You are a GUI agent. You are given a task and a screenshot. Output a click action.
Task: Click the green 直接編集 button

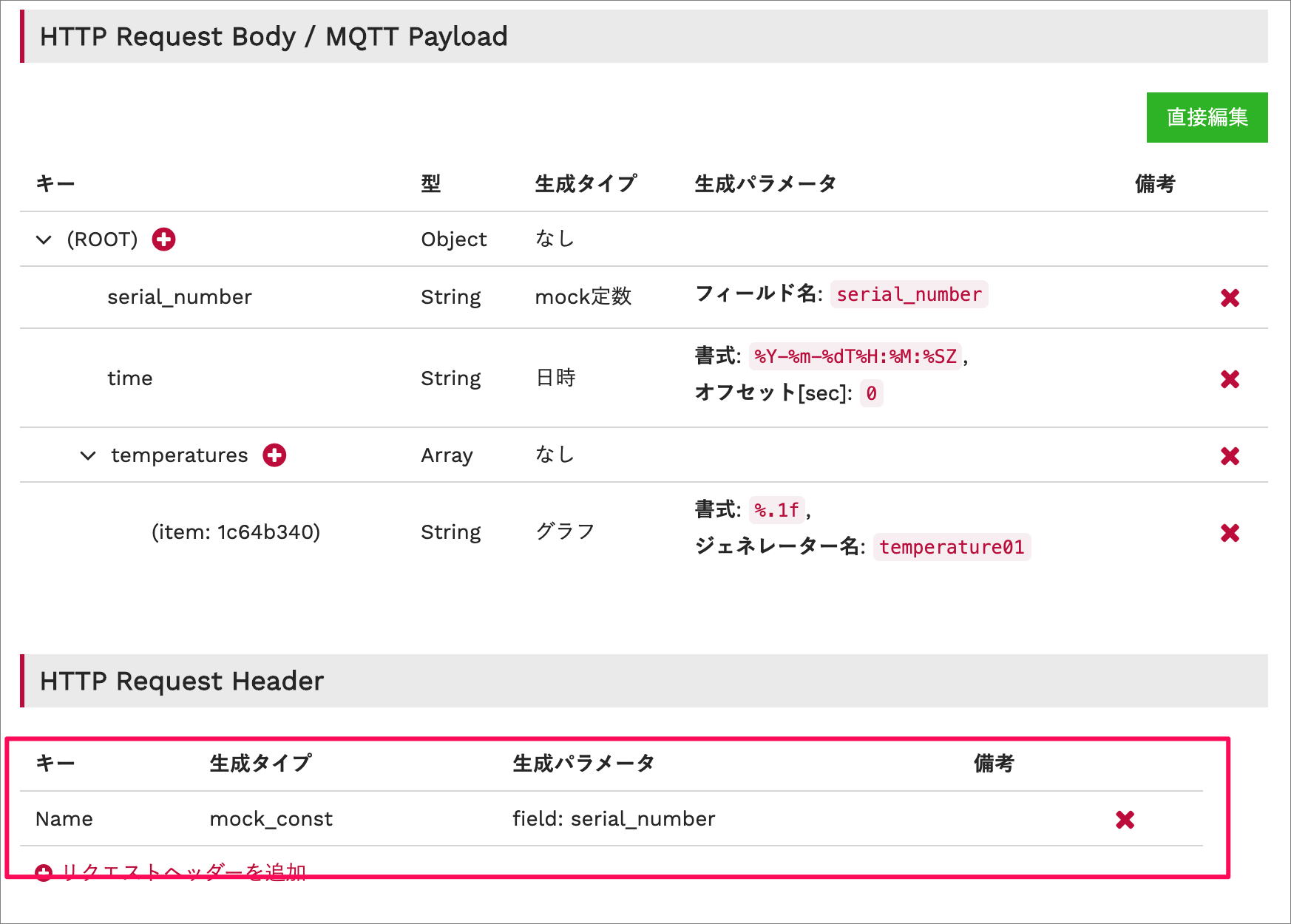coord(1207,118)
